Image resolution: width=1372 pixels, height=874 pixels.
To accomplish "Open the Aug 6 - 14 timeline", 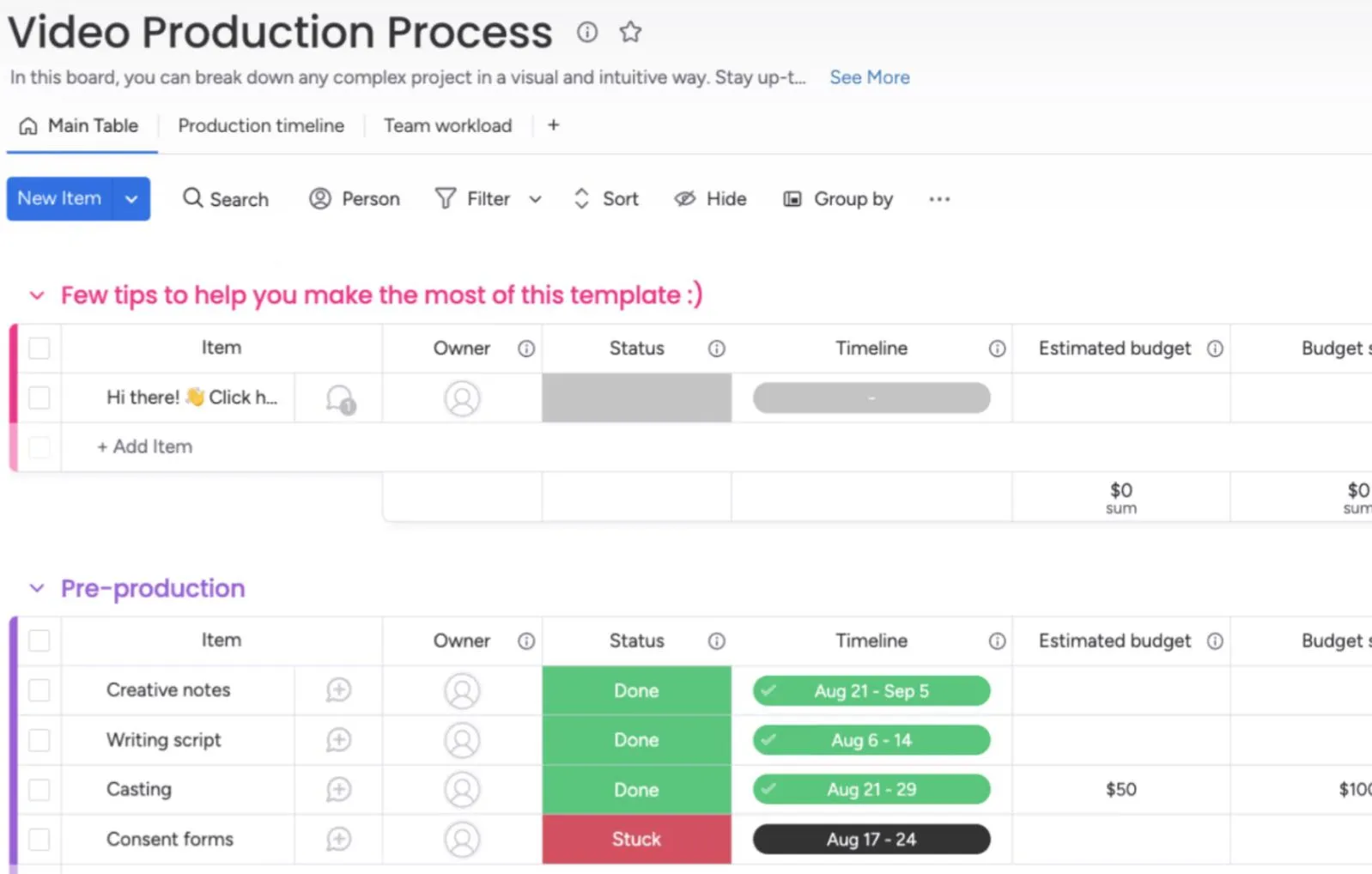I will pyautogui.click(x=871, y=740).
